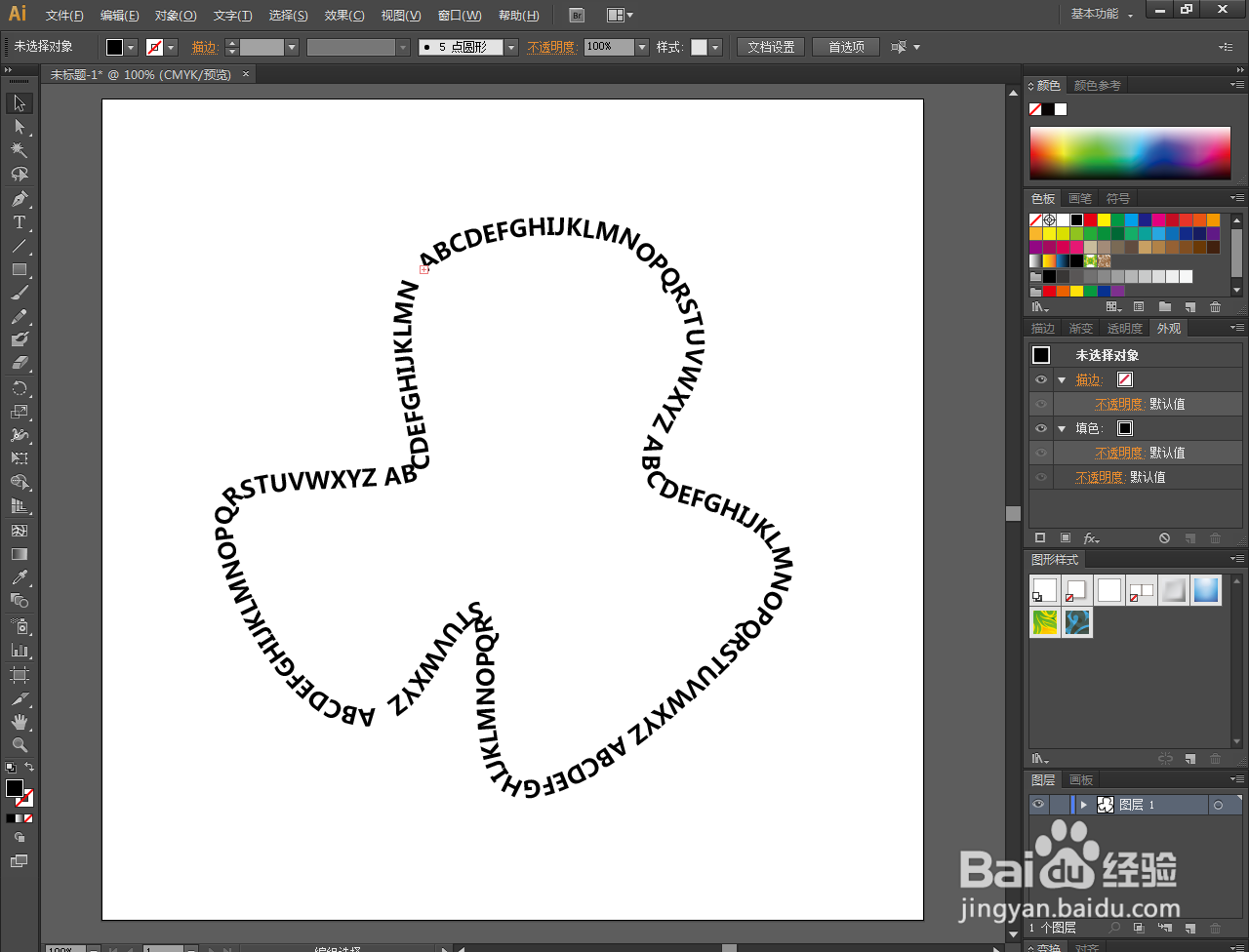Switch to the 颜色参考 tab
This screenshot has height=952, width=1249.
click(1097, 86)
